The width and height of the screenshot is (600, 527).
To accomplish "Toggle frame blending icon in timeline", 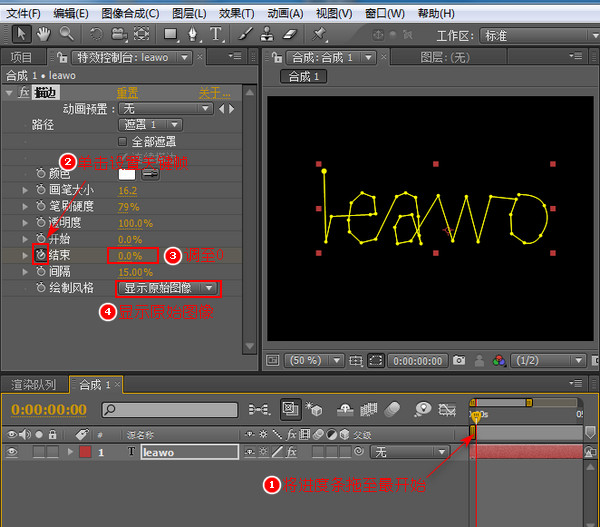I will (x=368, y=410).
